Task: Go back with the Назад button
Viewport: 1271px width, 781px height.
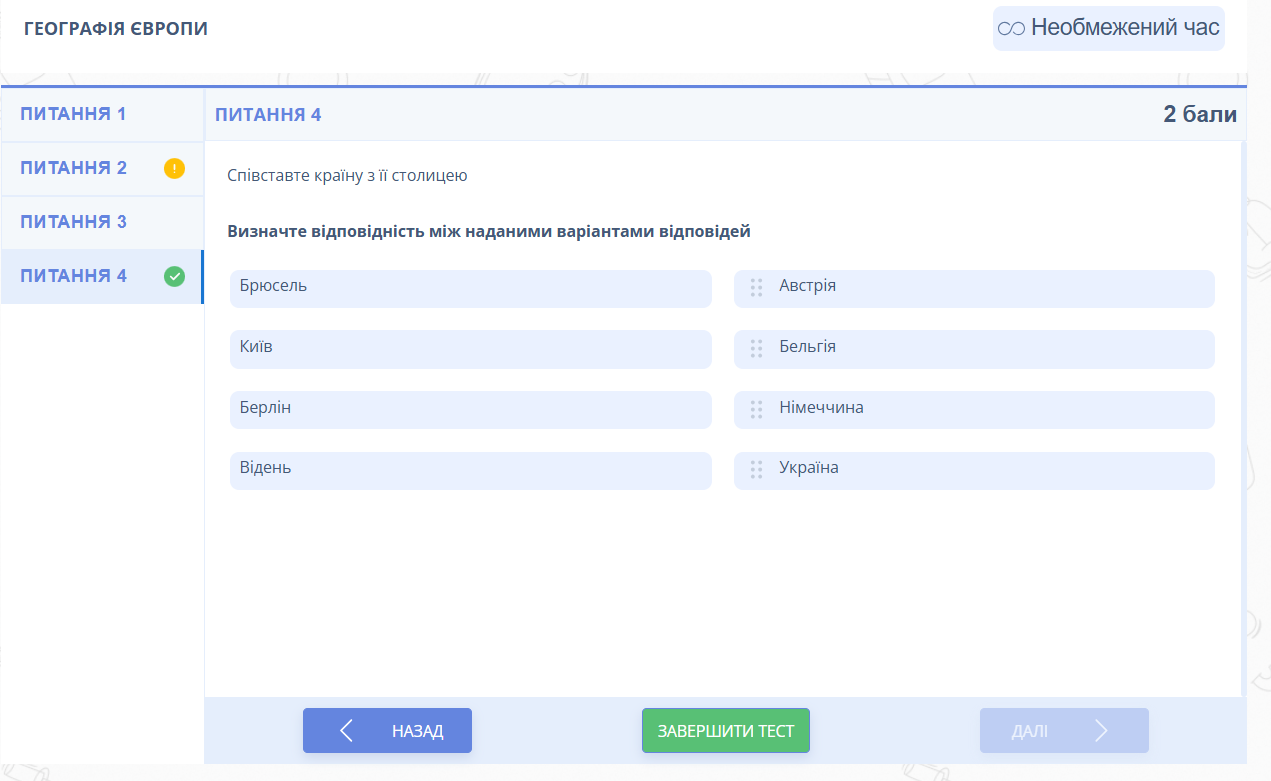Action: click(x=387, y=731)
